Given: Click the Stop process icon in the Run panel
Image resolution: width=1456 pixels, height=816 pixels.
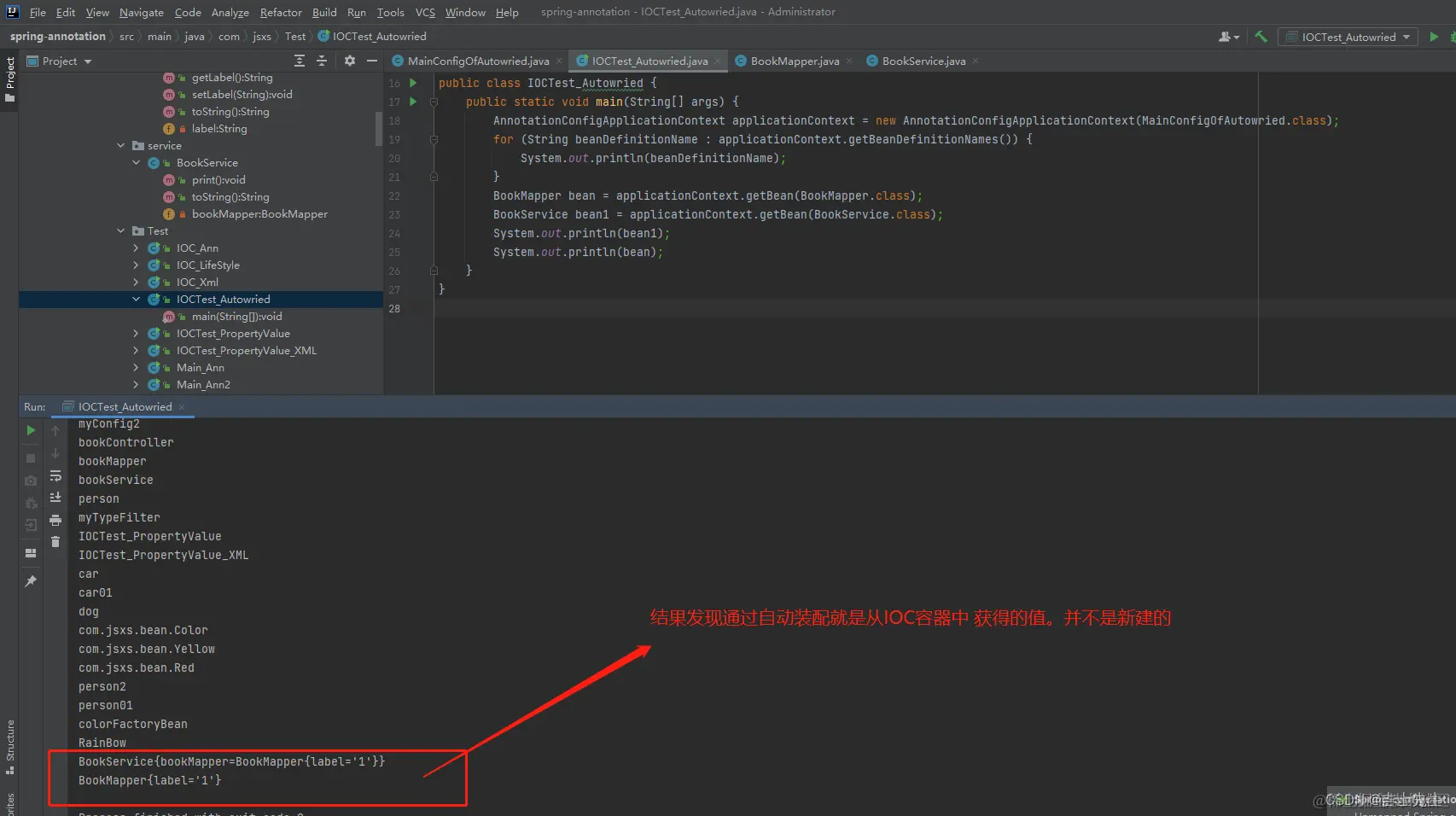Looking at the screenshot, I should click(x=31, y=458).
